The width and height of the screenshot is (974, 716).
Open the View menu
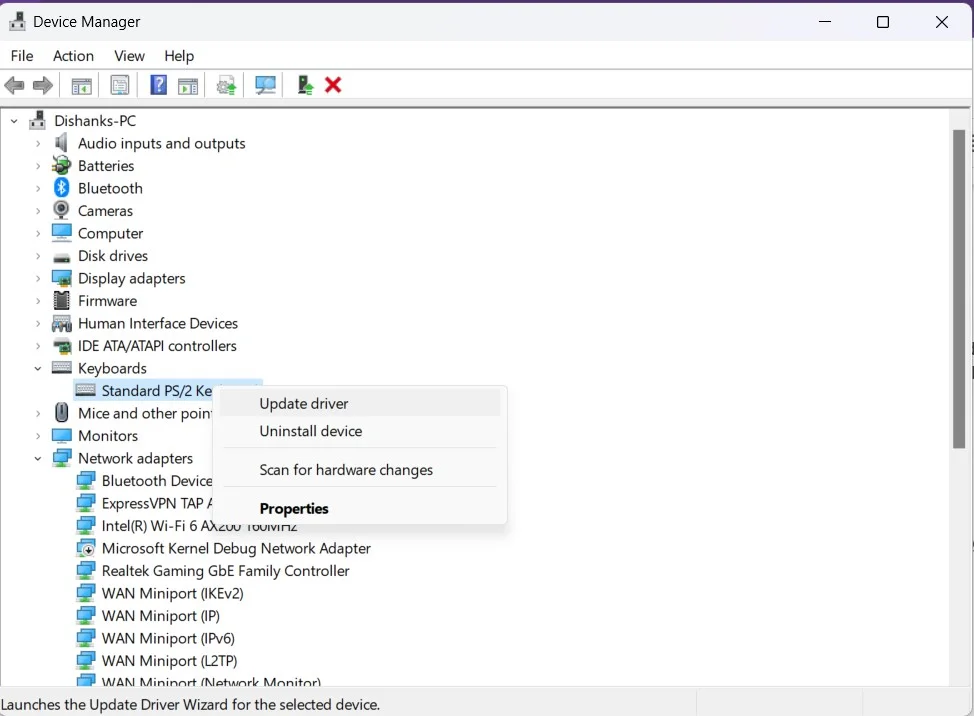pos(129,56)
